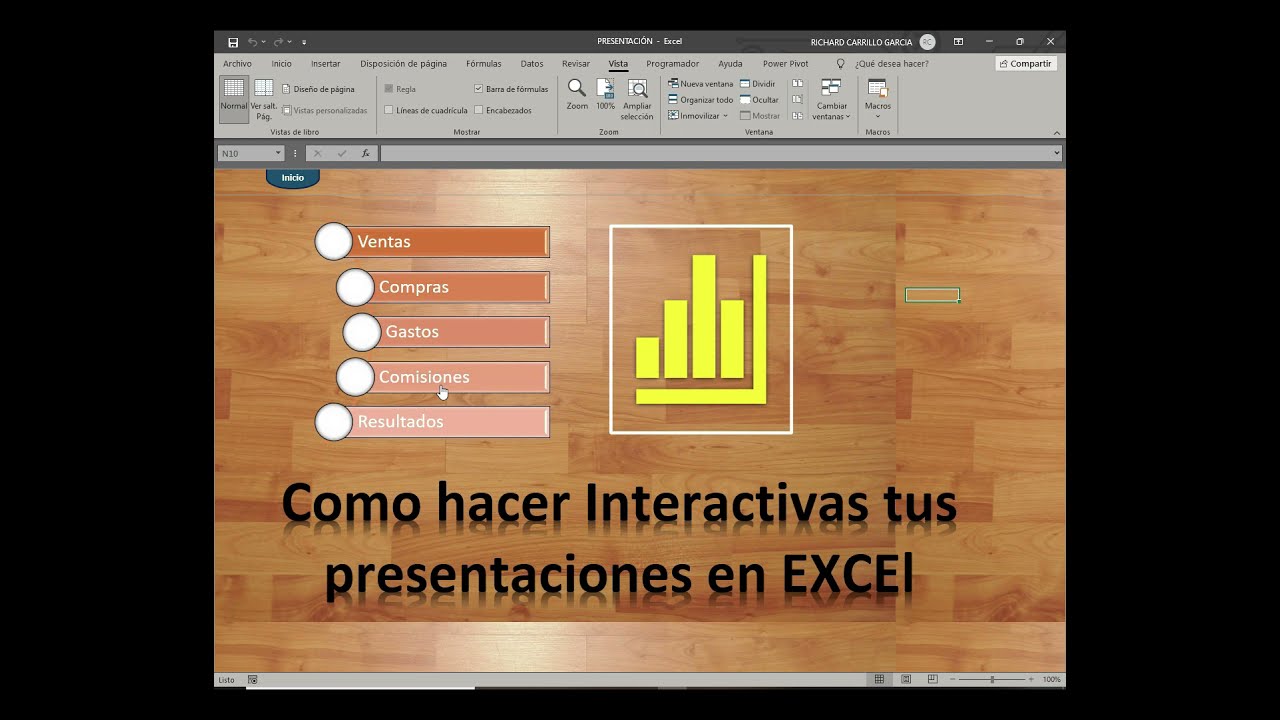Click the Regla checkbox
This screenshot has height=720, width=1280.
(389, 89)
